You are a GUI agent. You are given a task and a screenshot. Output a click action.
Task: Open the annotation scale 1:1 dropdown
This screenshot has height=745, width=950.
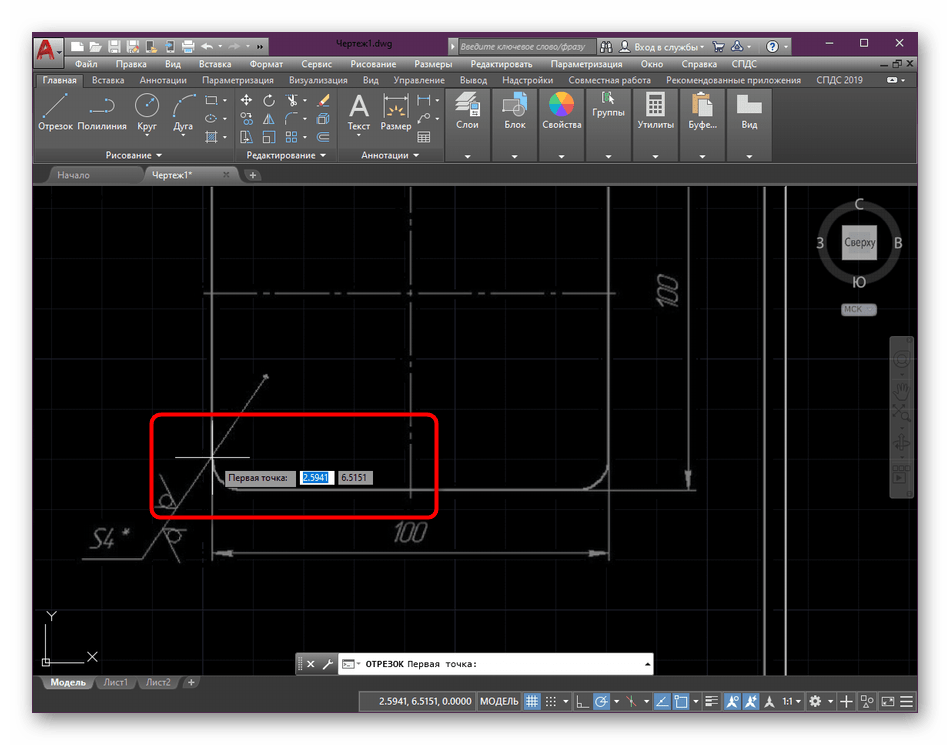(x=791, y=701)
